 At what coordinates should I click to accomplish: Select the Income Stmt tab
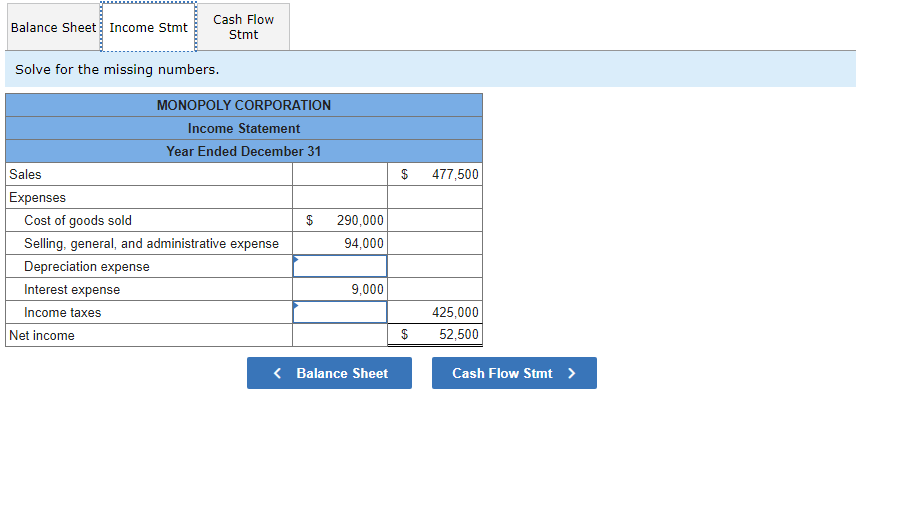tap(148, 27)
